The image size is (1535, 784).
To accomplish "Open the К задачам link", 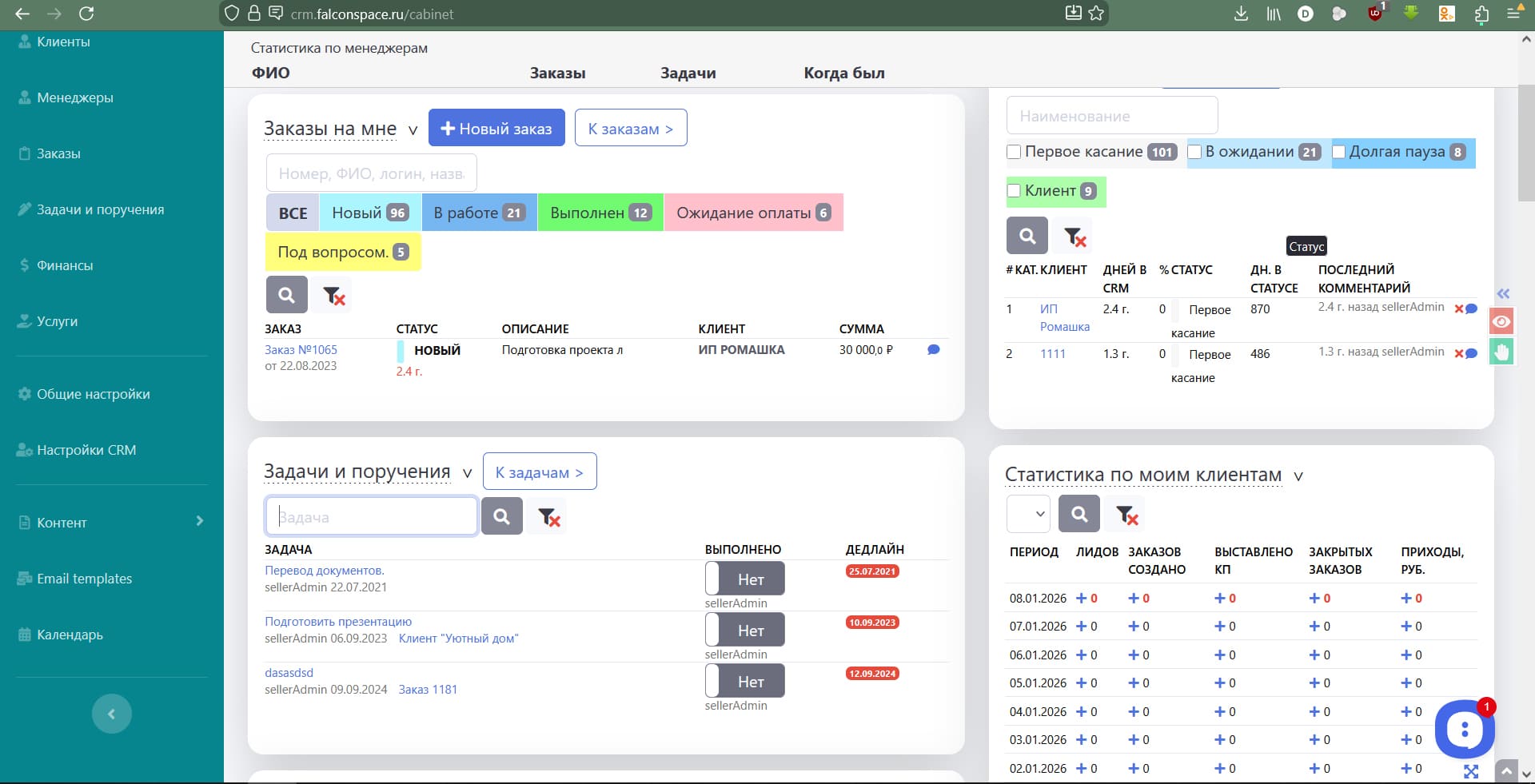I will (540, 472).
